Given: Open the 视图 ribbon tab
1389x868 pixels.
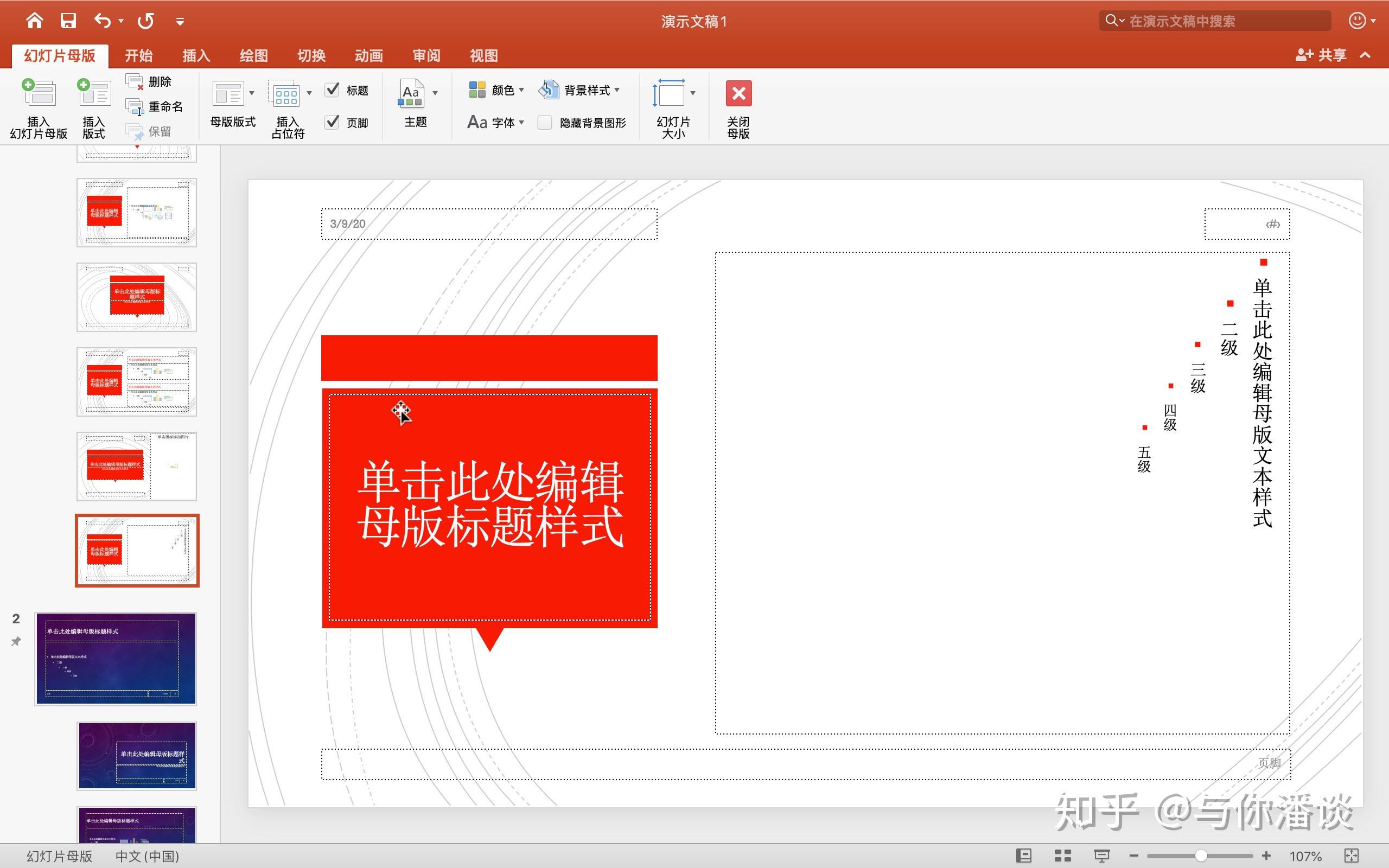Looking at the screenshot, I should click(483, 56).
